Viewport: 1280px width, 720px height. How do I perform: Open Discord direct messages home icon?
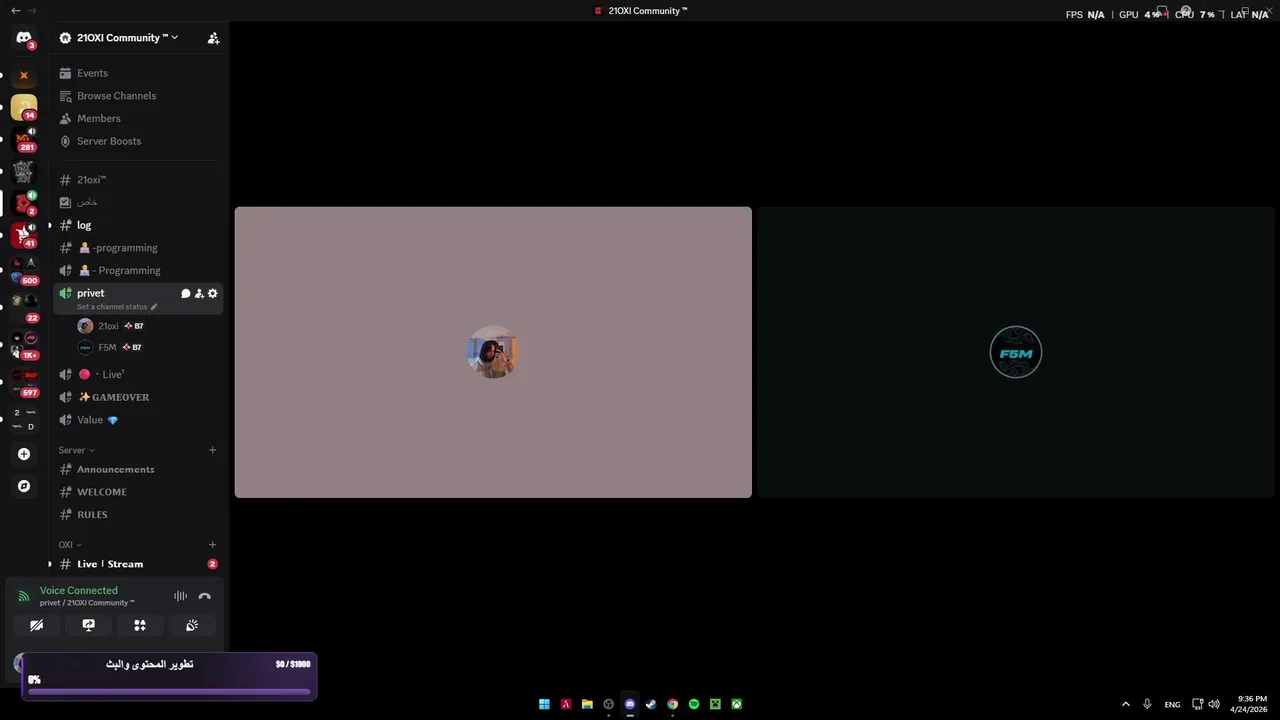pyautogui.click(x=24, y=38)
